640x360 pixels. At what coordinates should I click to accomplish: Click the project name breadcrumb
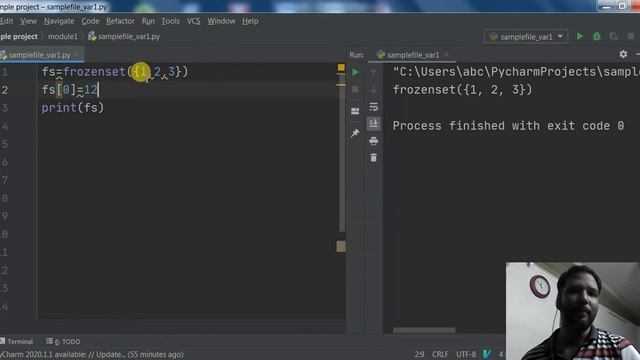[19, 37]
